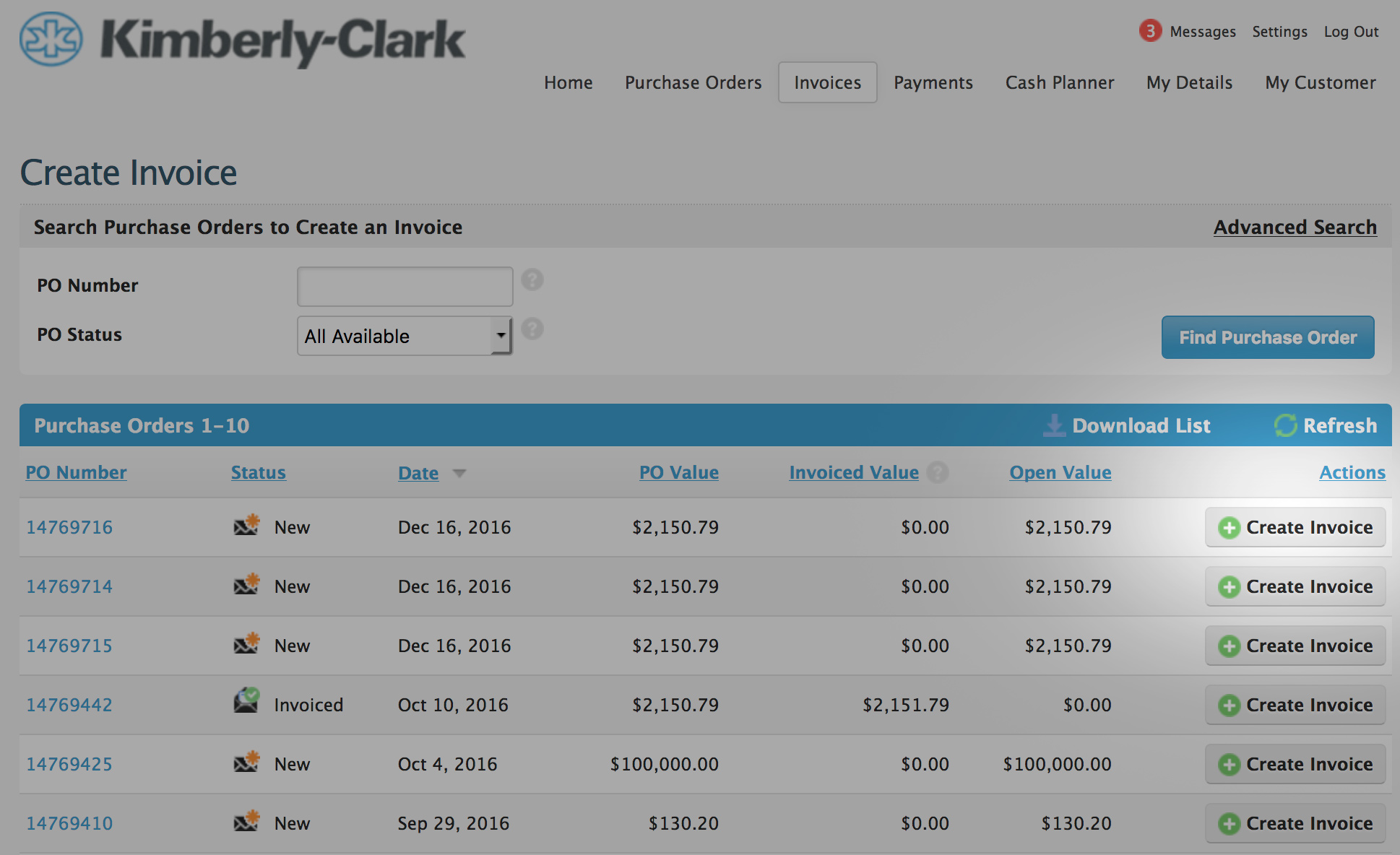Click Create Invoice label for PO 14769425

pyautogui.click(x=1310, y=765)
